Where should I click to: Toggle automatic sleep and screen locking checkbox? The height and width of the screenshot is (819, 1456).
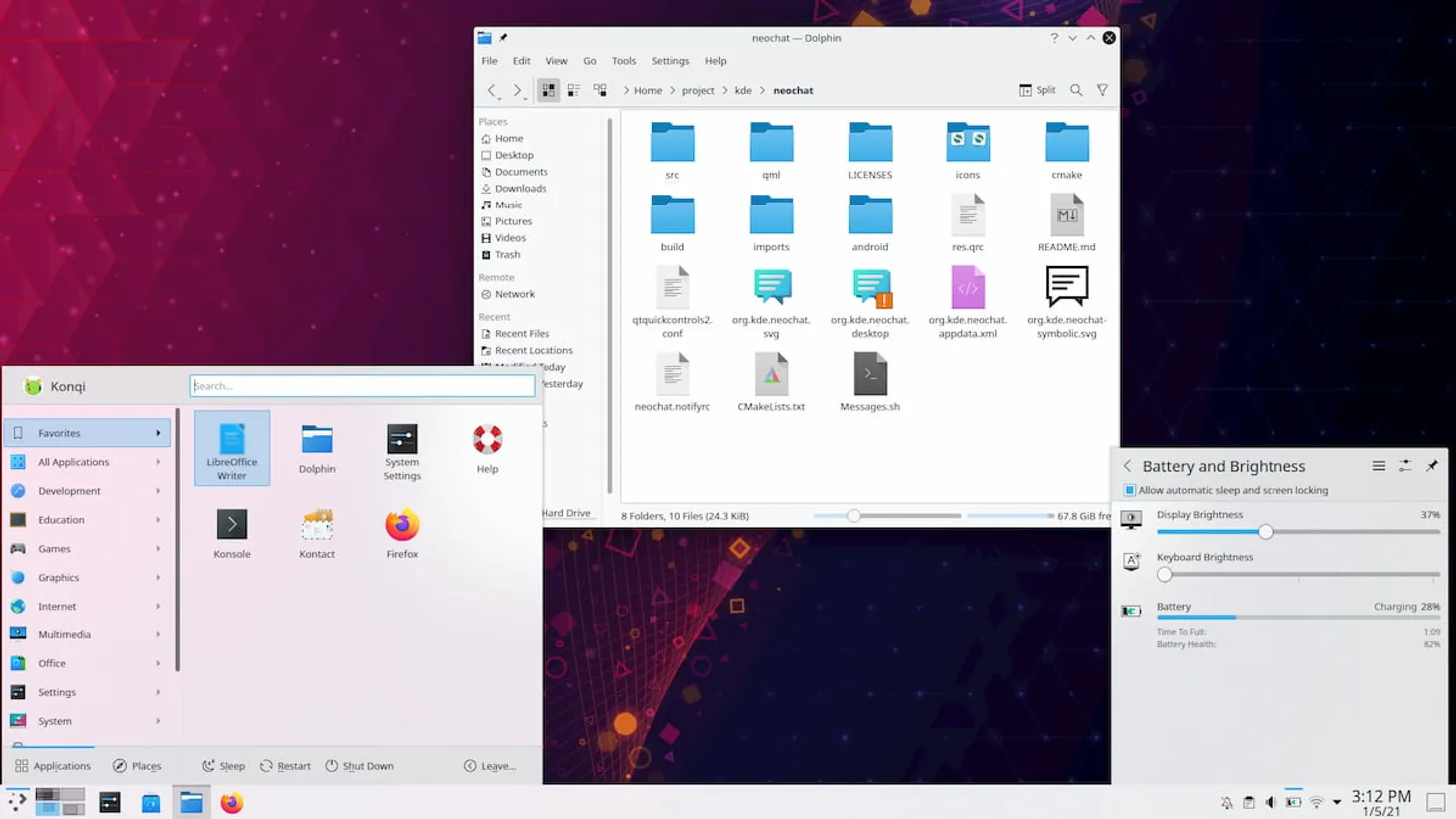click(x=1130, y=490)
